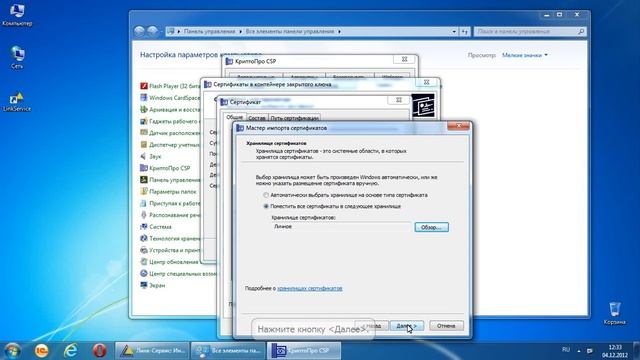
Task: Open Центр обновления Windows item
Action: pyautogui.click(x=170, y=262)
